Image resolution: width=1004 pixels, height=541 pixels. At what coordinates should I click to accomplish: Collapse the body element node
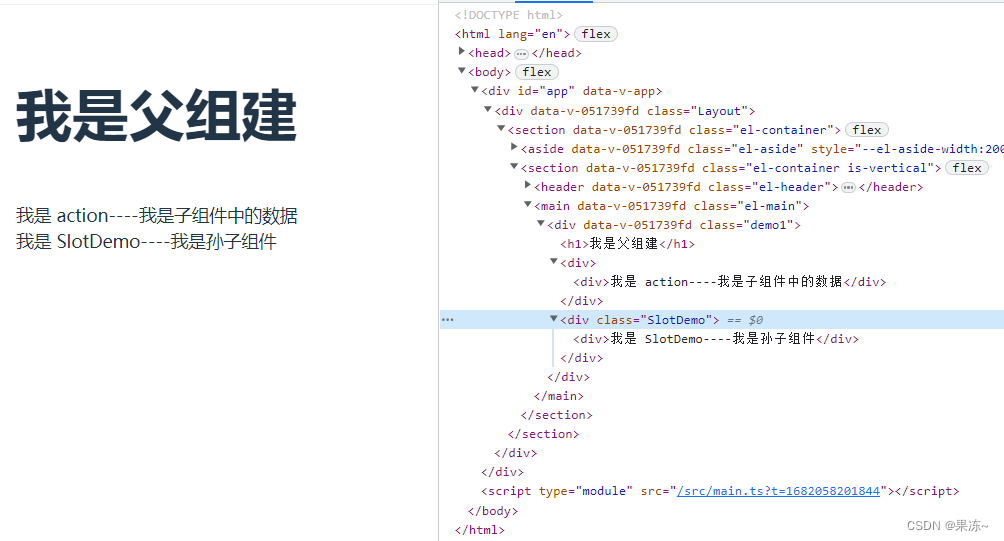coord(462,71)
